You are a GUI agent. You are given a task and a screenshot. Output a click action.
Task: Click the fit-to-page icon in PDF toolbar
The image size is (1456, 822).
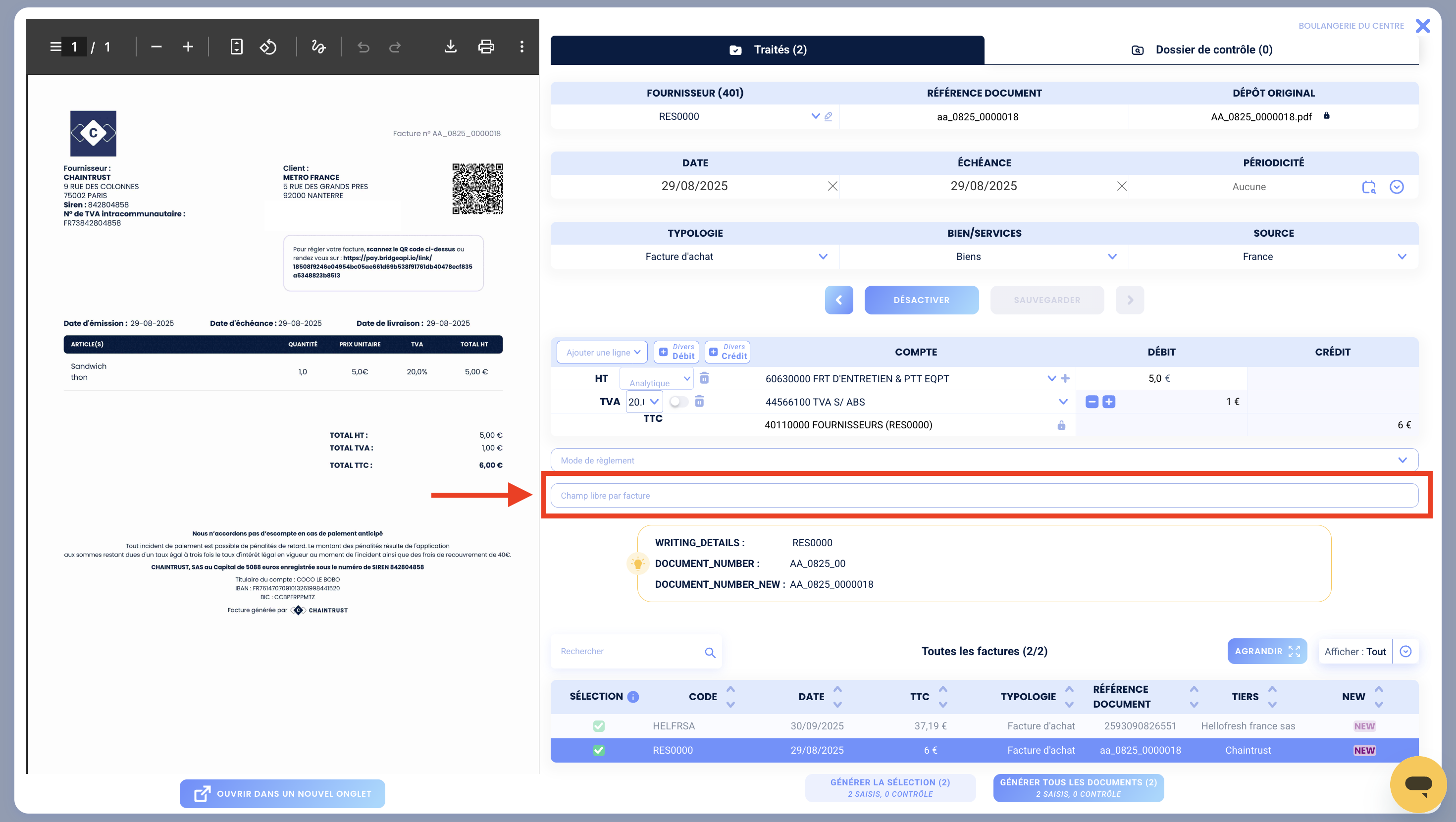(237, 47)
